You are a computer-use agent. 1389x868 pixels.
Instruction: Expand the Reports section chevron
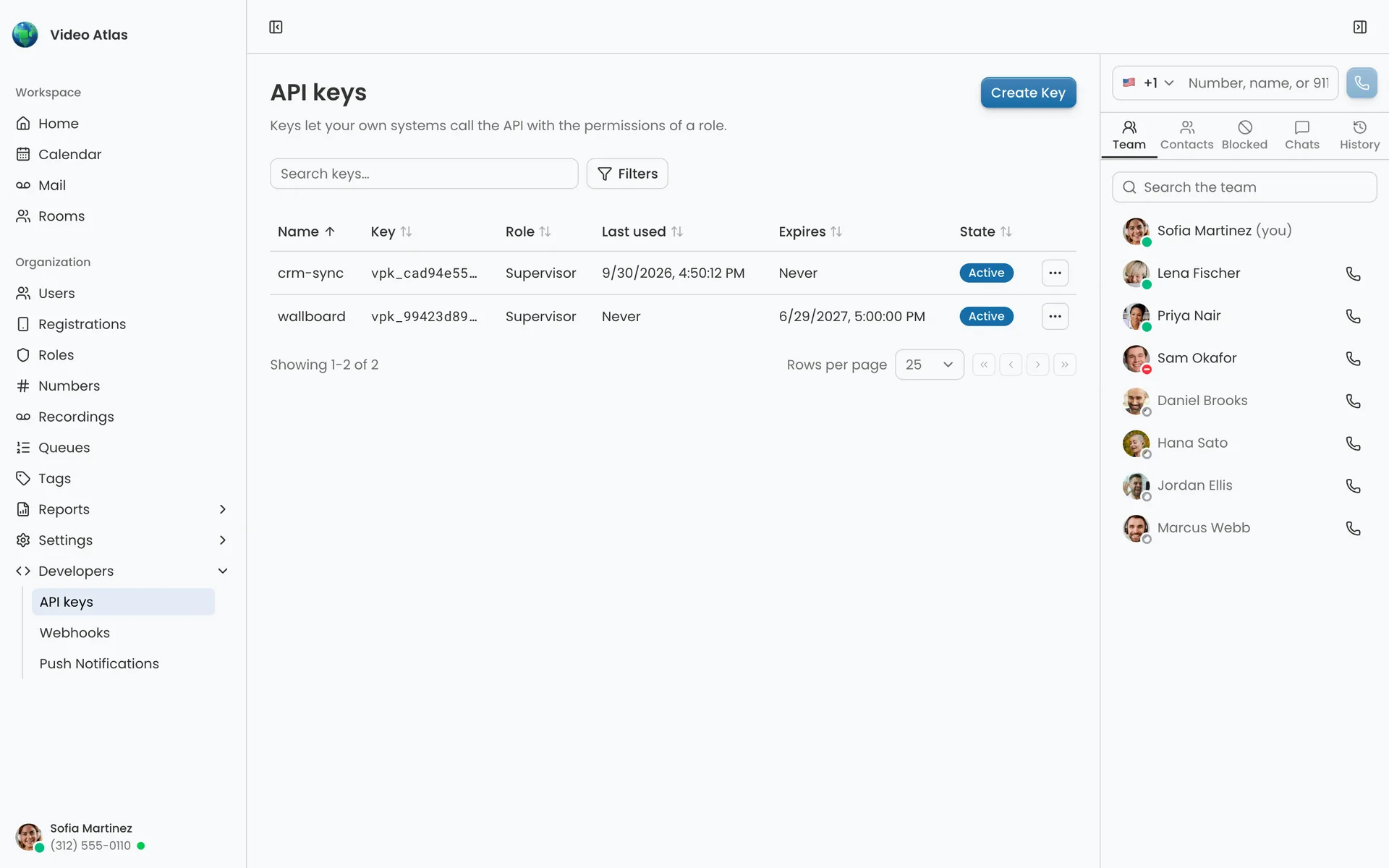click(223, 509)
